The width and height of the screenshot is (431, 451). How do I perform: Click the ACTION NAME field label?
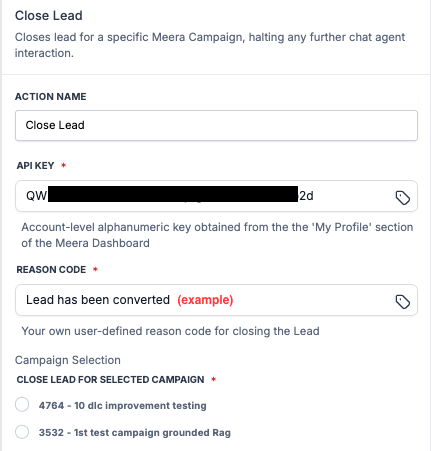[x=51, y=97]
